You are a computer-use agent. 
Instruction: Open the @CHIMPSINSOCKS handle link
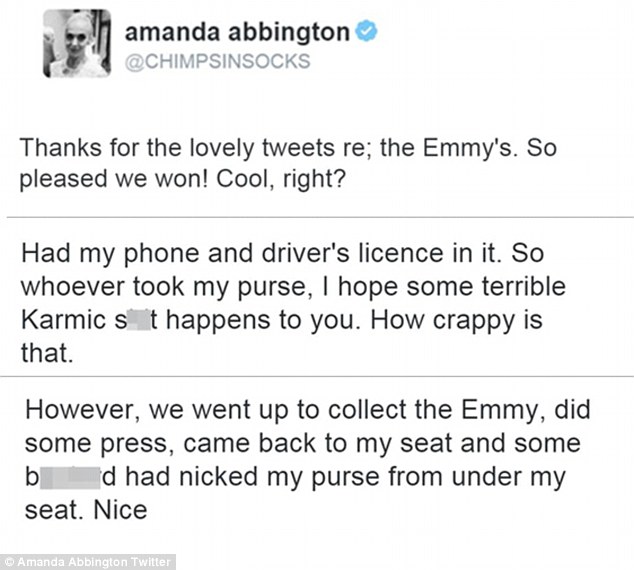coord(217,61)
